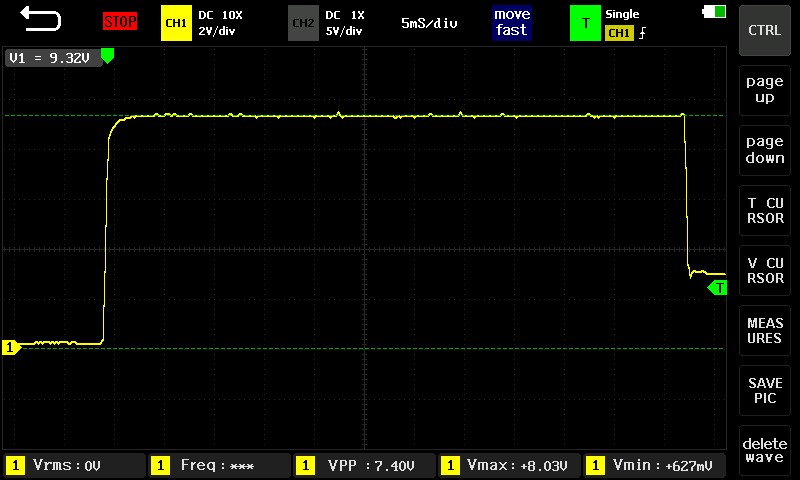Go to page down
Viewport: 800px width, 480px height.
point(764,150)
